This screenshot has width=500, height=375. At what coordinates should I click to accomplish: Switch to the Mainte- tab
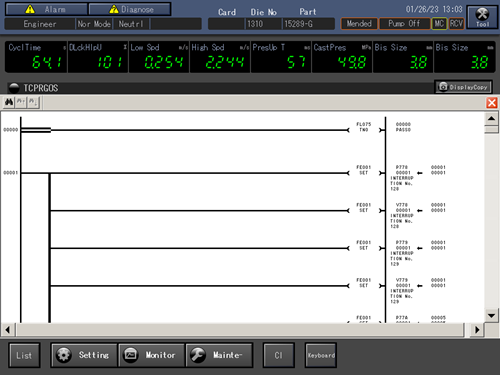click(x=219, y=355)
